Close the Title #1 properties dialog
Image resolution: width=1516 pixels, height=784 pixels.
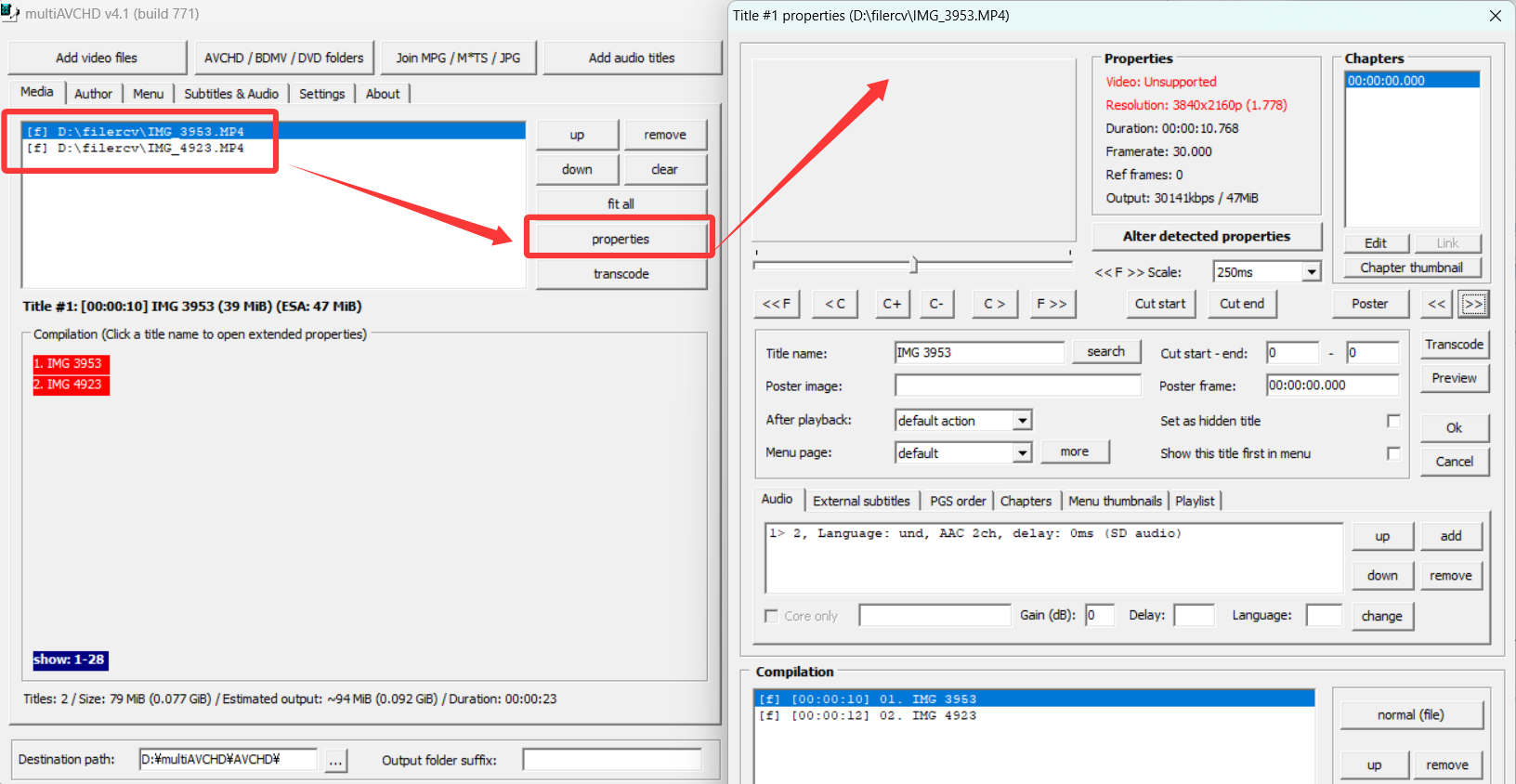tap(1495, 16)
